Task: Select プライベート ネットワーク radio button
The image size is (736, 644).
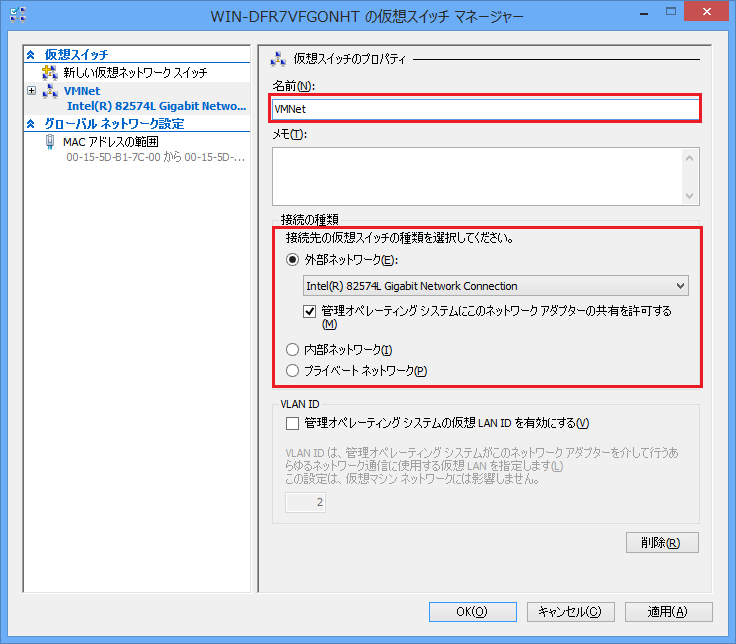Action: click(292, 371)
